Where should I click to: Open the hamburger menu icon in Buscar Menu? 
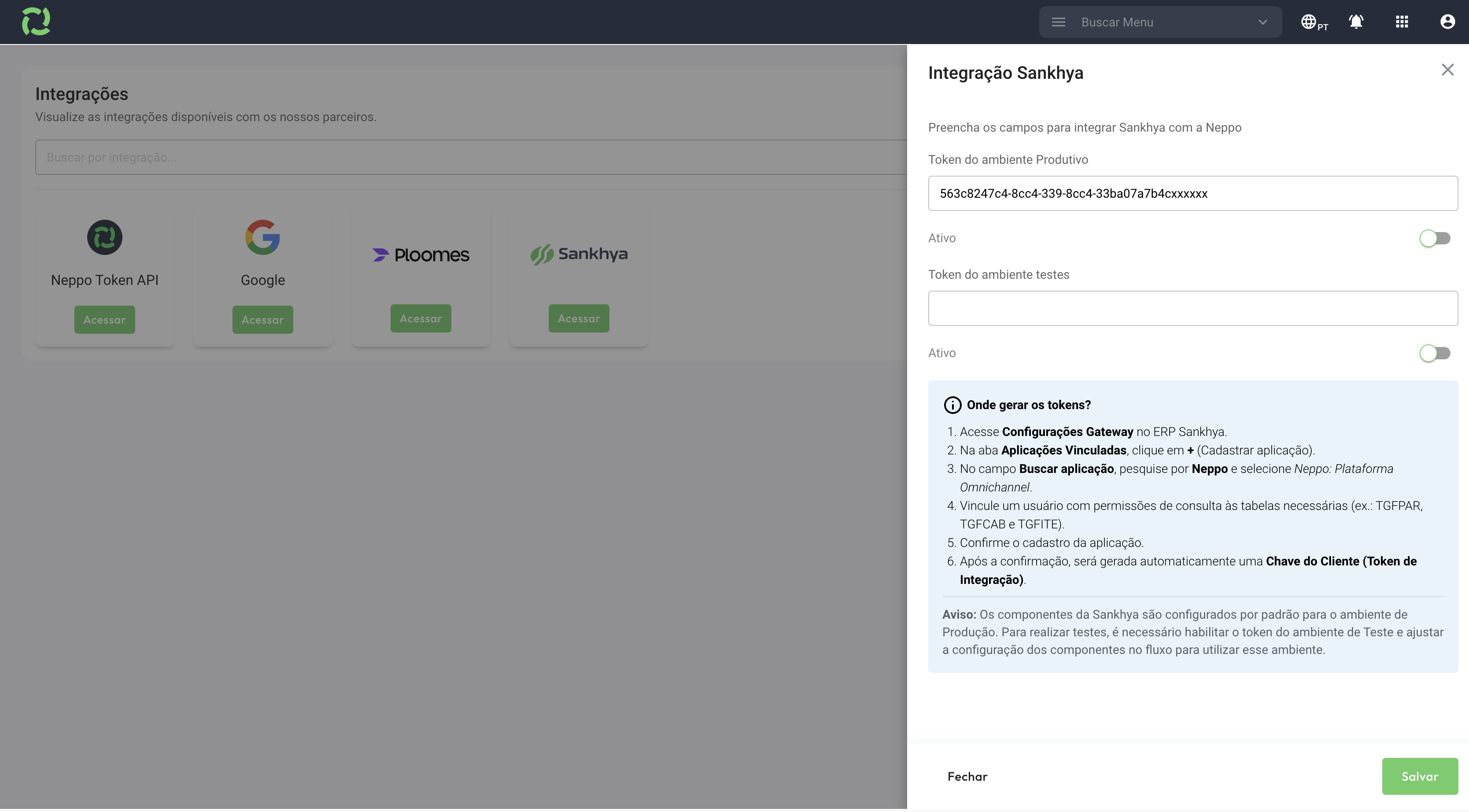[x=1059, y=22]
